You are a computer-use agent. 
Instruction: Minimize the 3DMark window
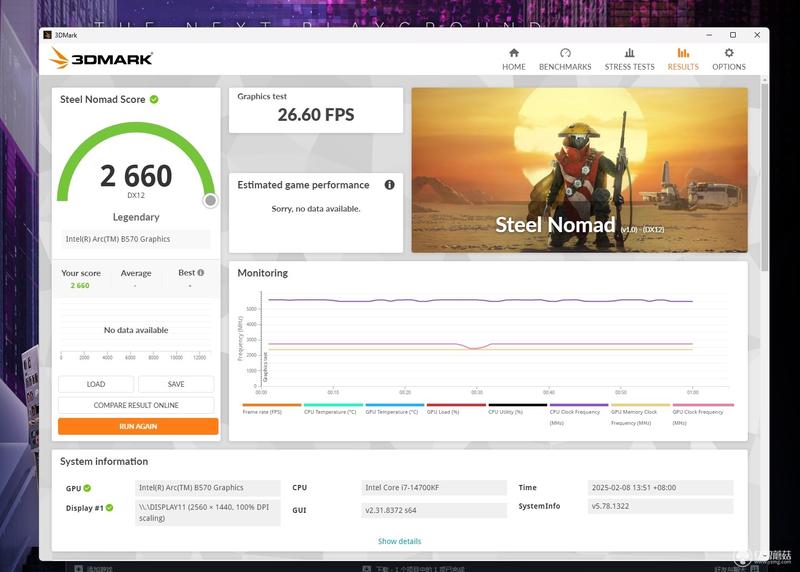coord(709,35)
